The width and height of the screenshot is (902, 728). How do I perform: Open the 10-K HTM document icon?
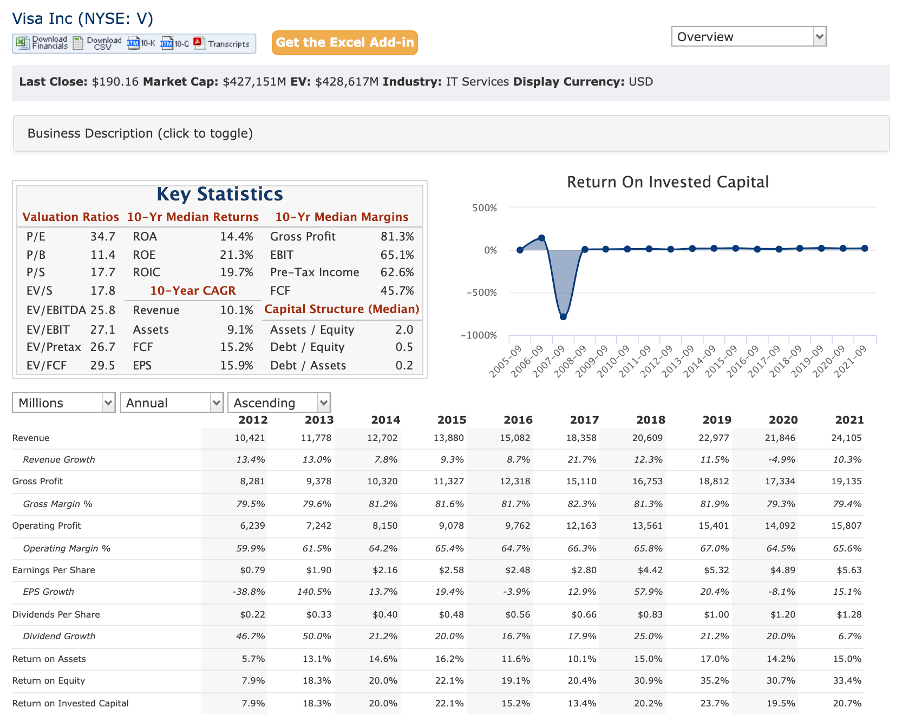tap(133, 43)
